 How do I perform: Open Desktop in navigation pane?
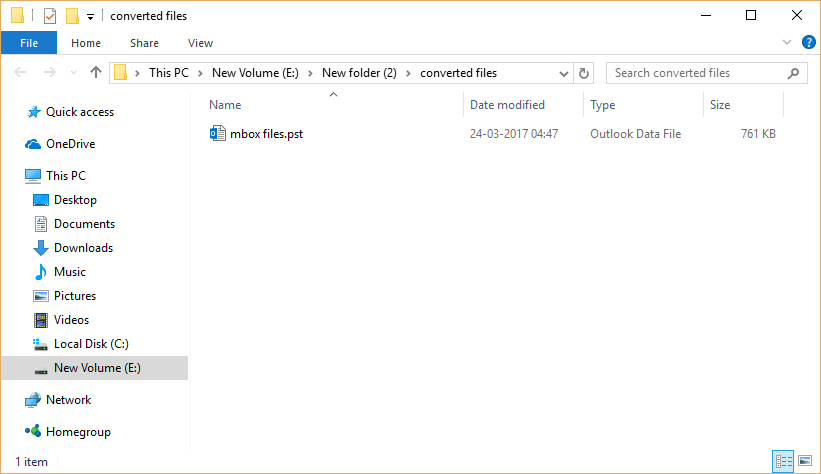75,200
